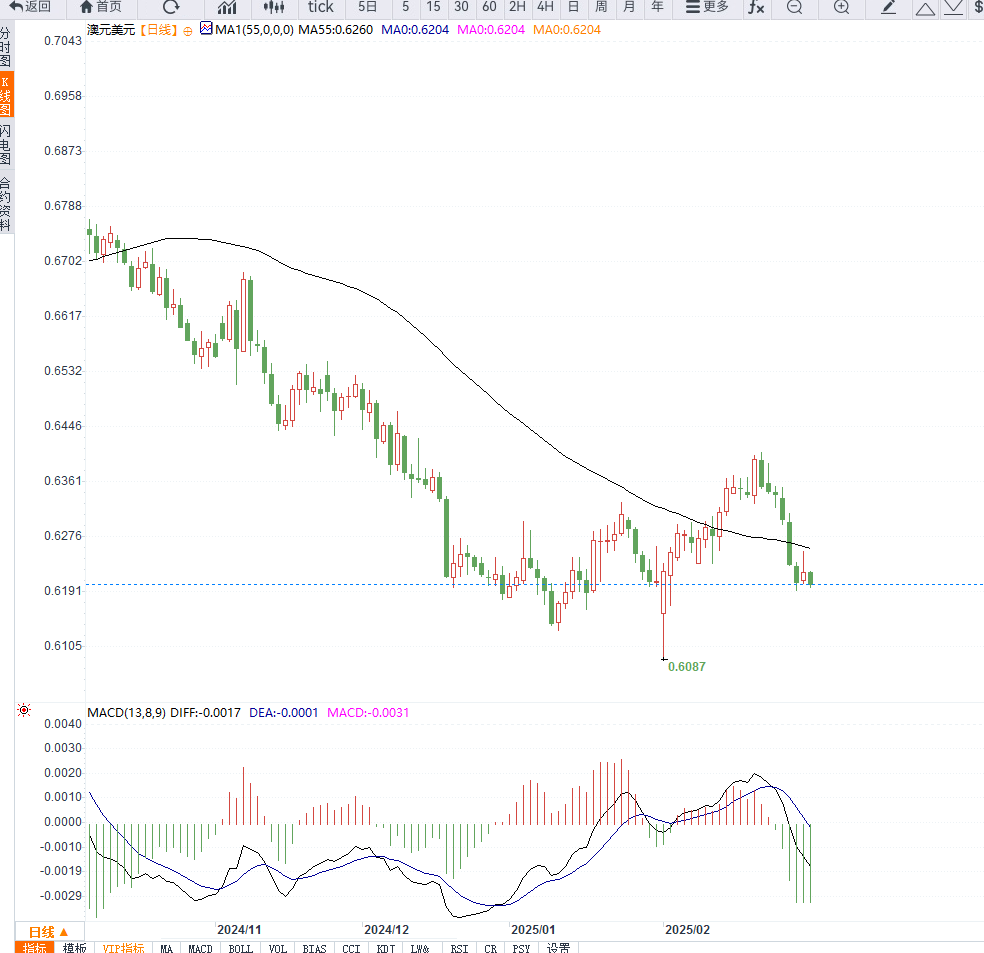The width and height of the screenshot is (984, 953).
Task: Select the BOLL indicator button
Action: pos(240,948)
